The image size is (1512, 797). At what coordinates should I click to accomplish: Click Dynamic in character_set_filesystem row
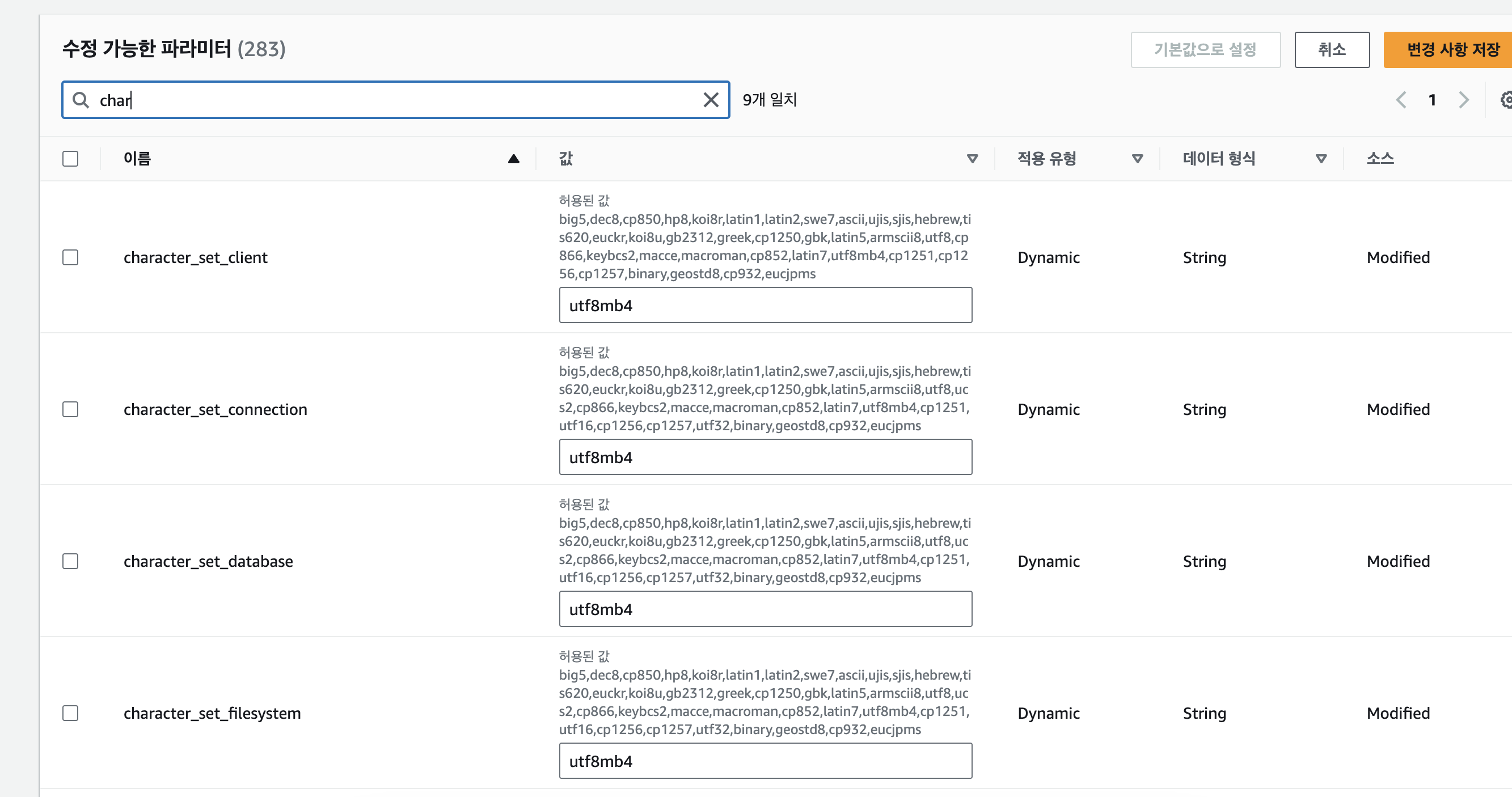[x=1048, y=713]
